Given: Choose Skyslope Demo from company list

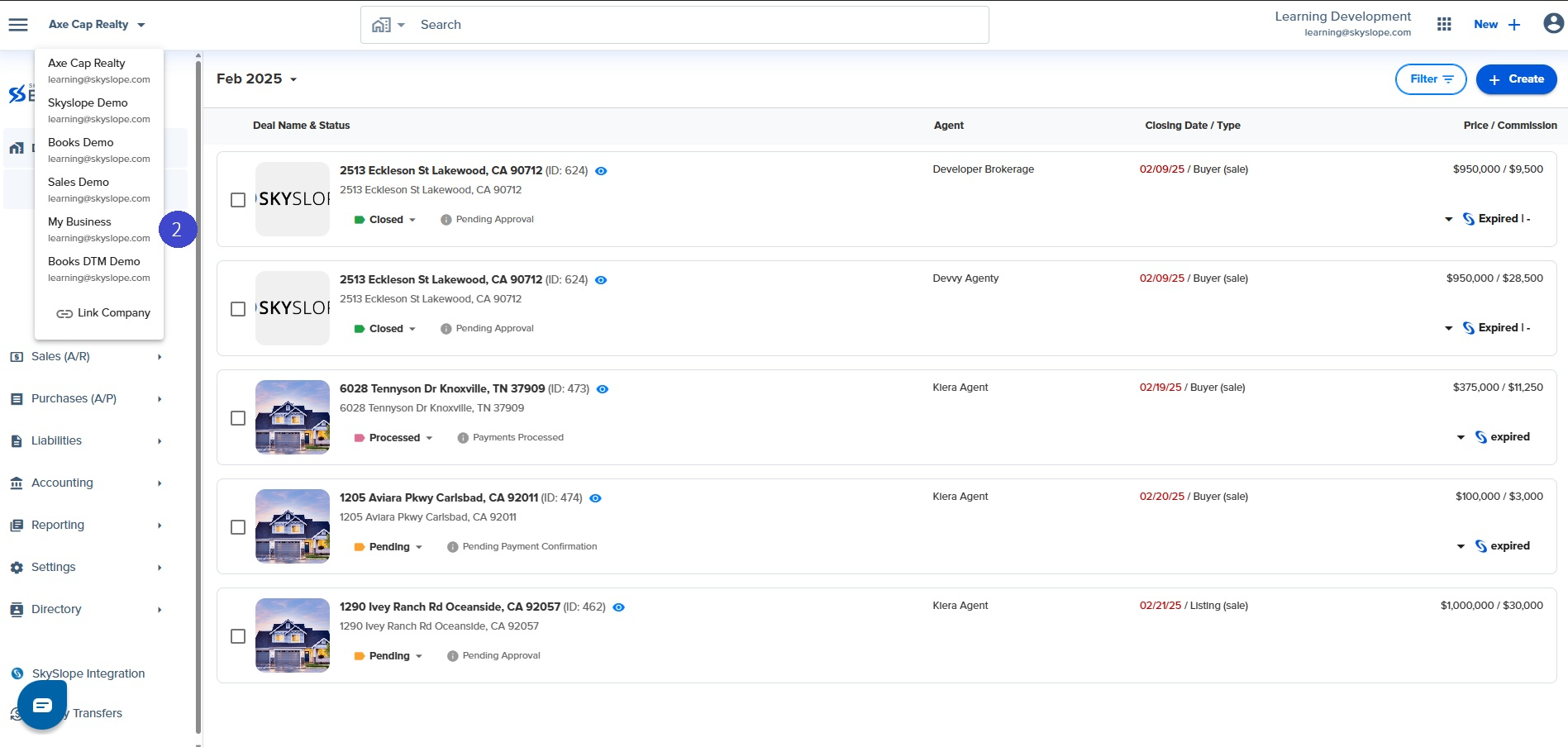Looking at the screenshot, I should [99, 110].
